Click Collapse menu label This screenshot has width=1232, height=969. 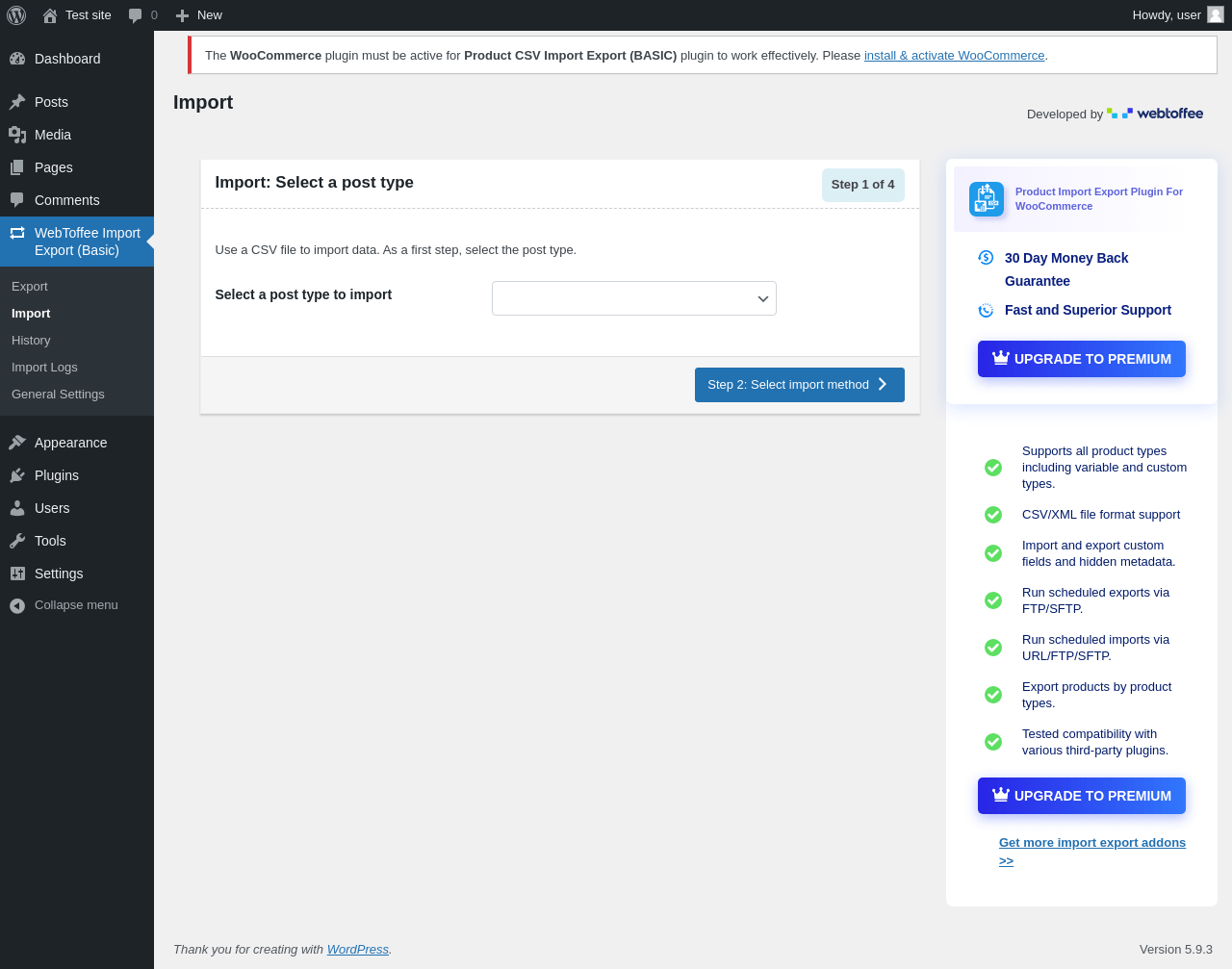point(76,605)
